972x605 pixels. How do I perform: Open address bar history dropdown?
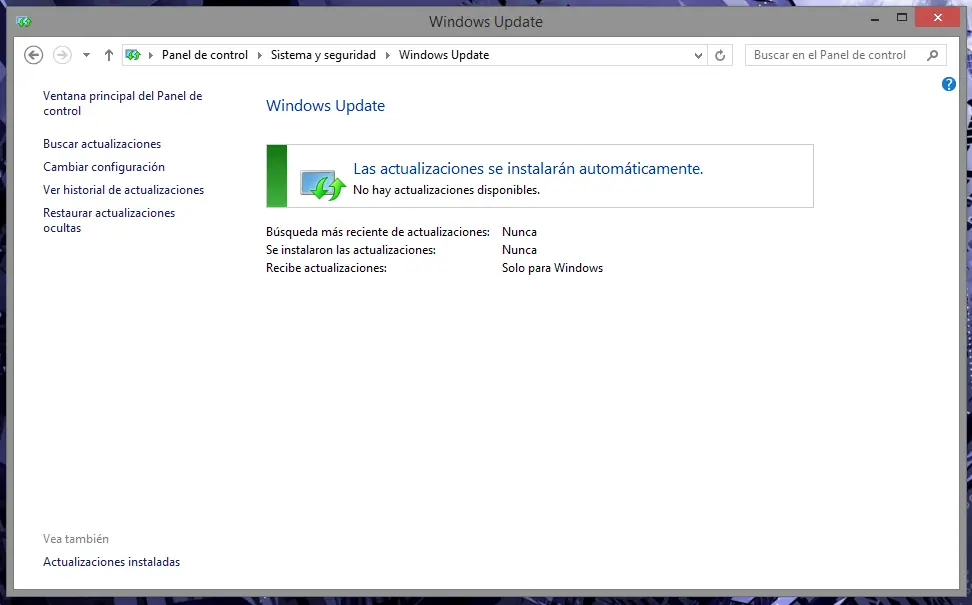pyautogui.click(x=698, y=55)
